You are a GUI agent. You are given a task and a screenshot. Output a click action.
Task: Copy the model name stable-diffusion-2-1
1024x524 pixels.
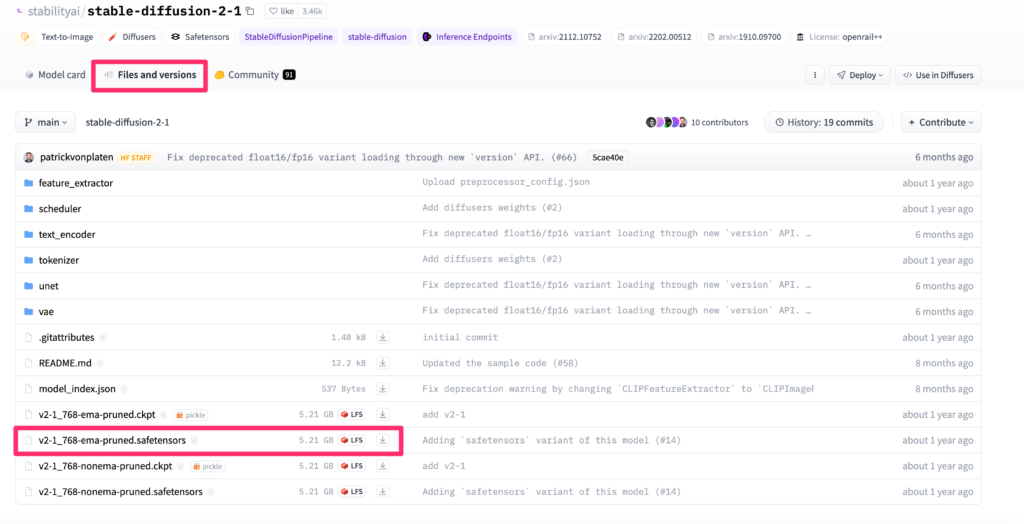tap(249, 12)
